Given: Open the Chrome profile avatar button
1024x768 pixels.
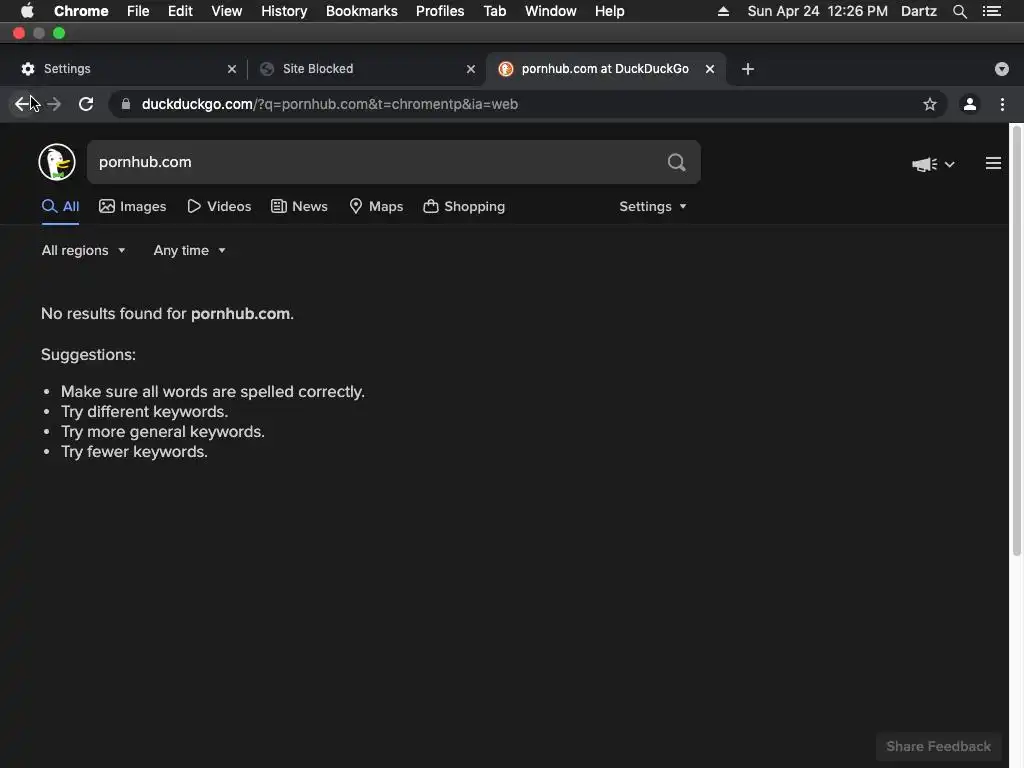Looking at the screenshot, I should [970, 104].
